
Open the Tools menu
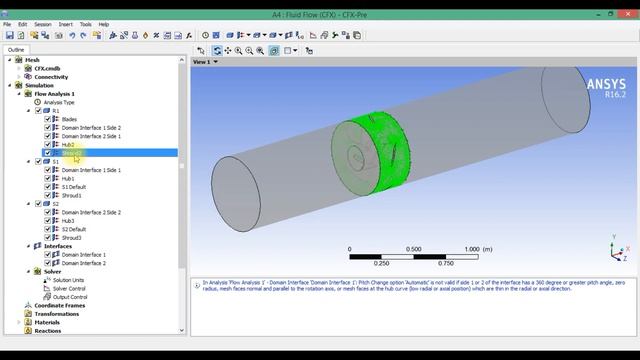(x=86, y=24)
